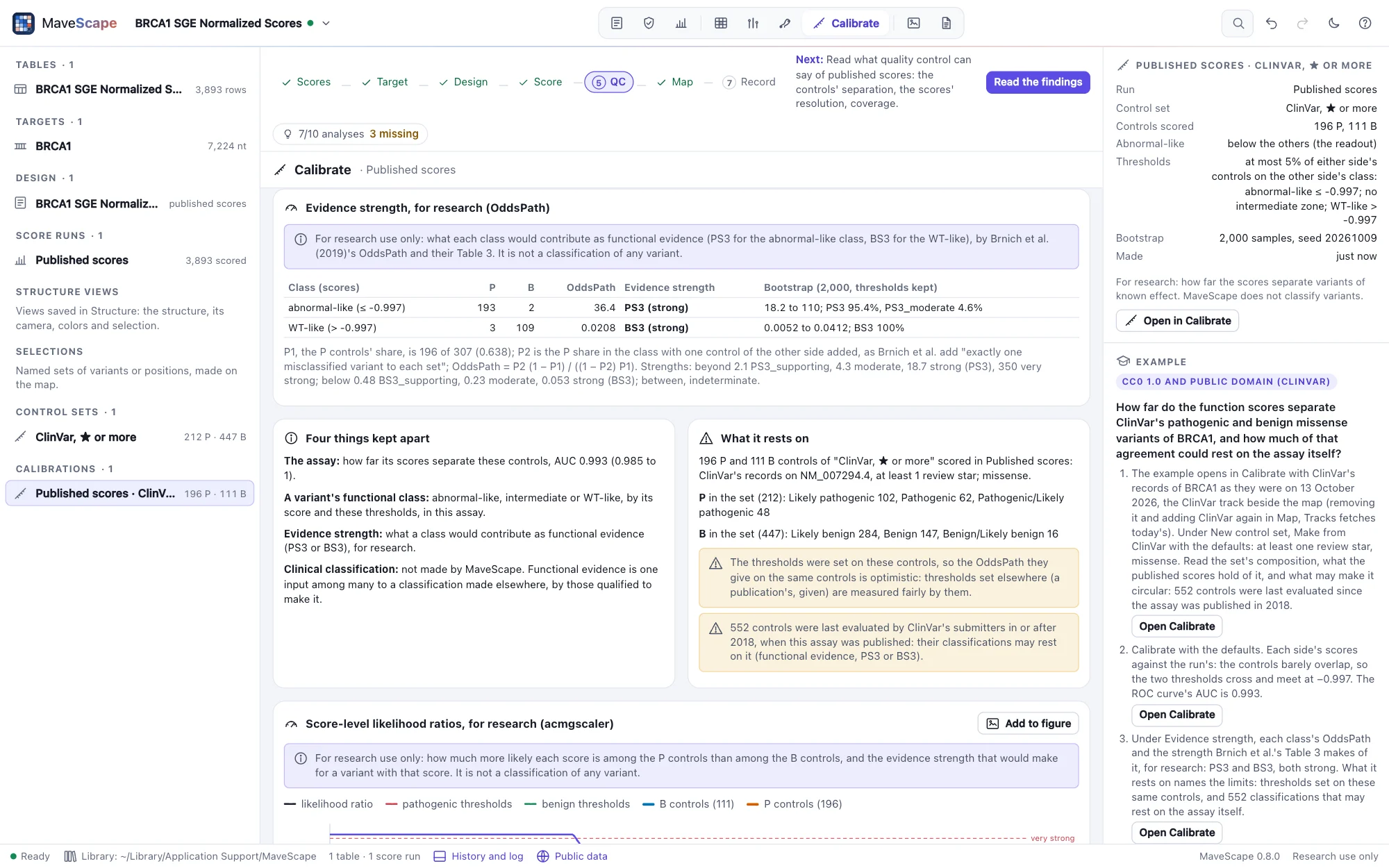Click the Read the findings button

(x=1038, y=82)
